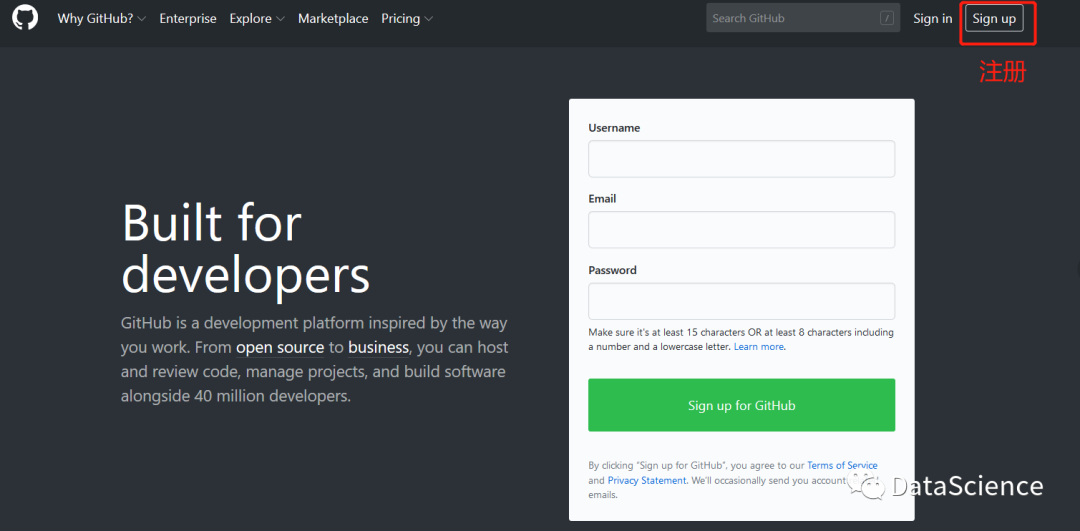
Task: Expand the Why GitHub? dropdown
Action: (101, 19)
